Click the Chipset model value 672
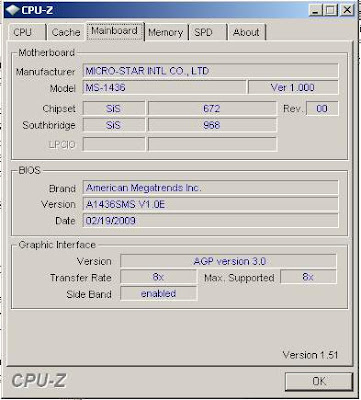361x400 pixels. coord(212,109)
